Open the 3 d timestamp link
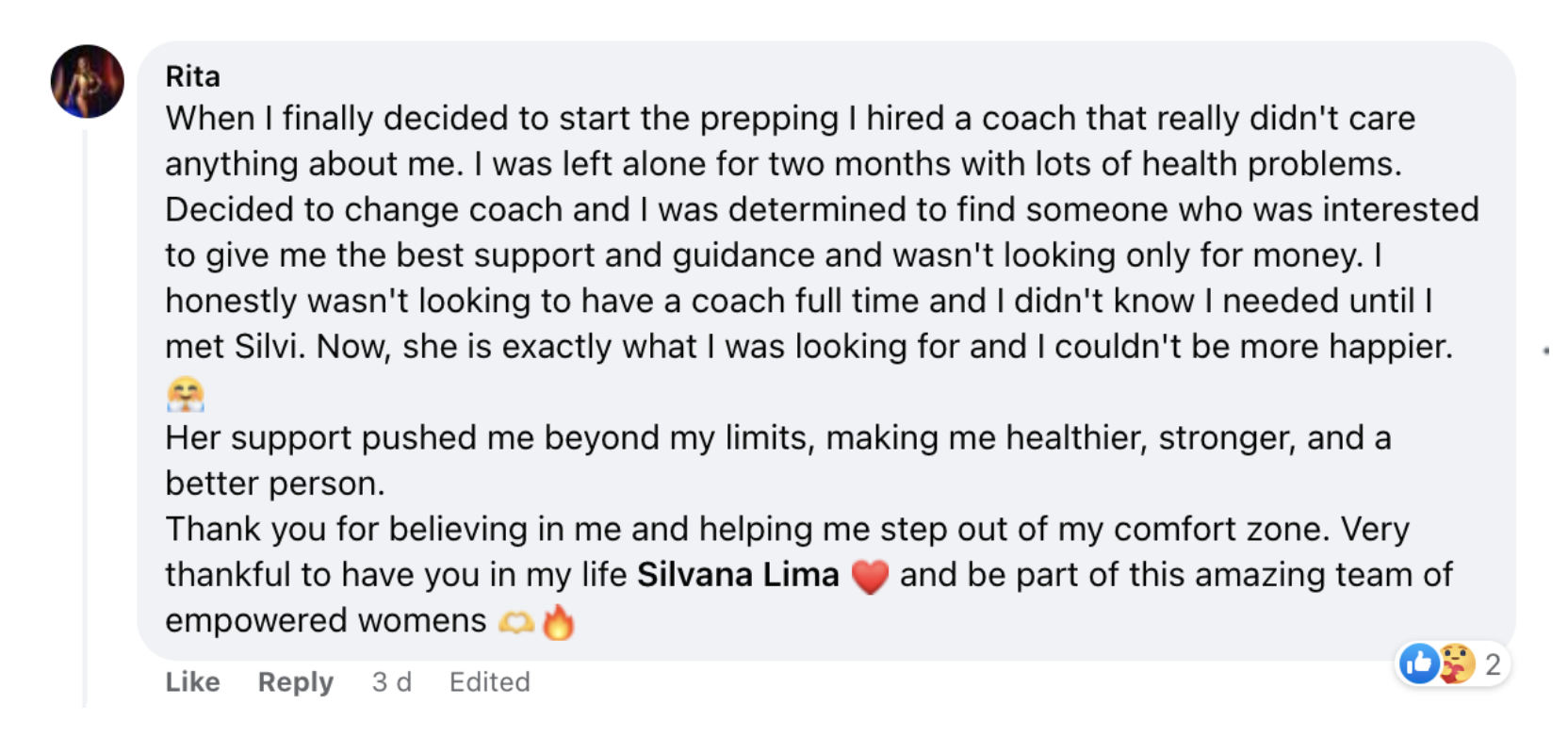Viewport: 1568px width, 754px height. pyautogui.click(x=391, y=681)
